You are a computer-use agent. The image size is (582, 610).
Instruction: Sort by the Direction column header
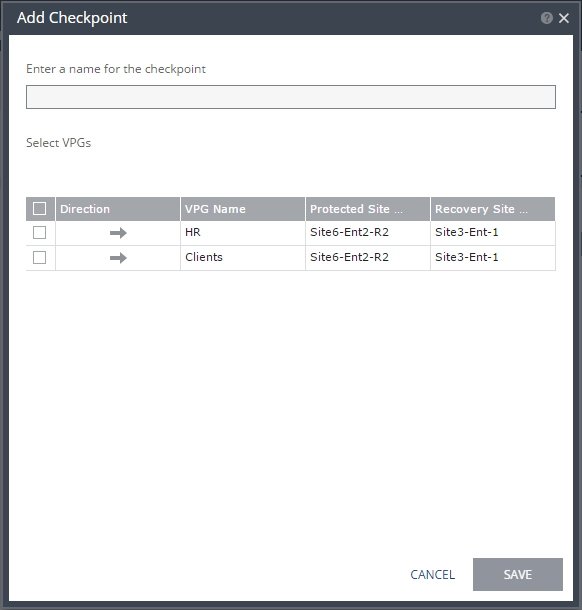(118, 209)
